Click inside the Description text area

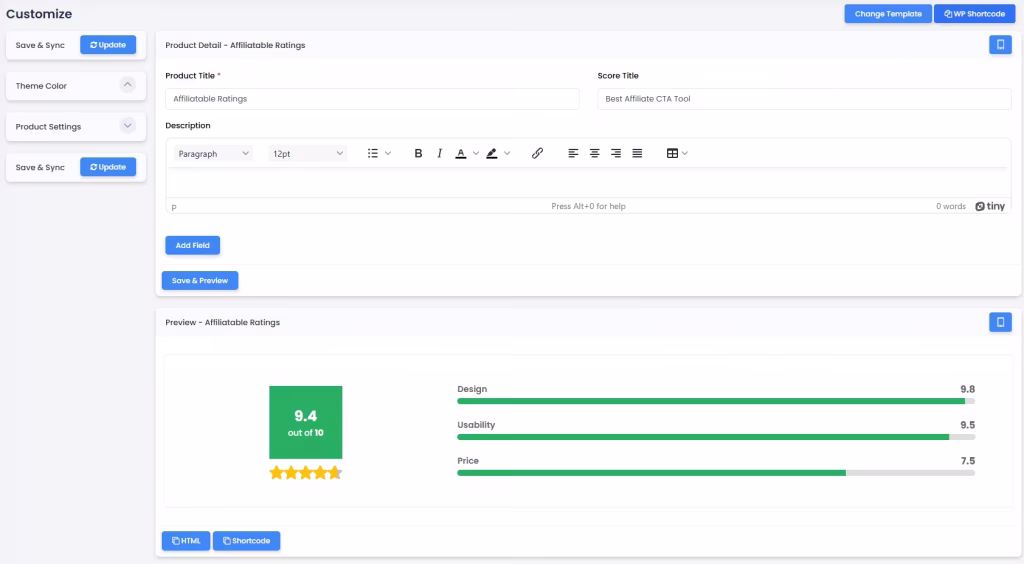pos(588,183)
